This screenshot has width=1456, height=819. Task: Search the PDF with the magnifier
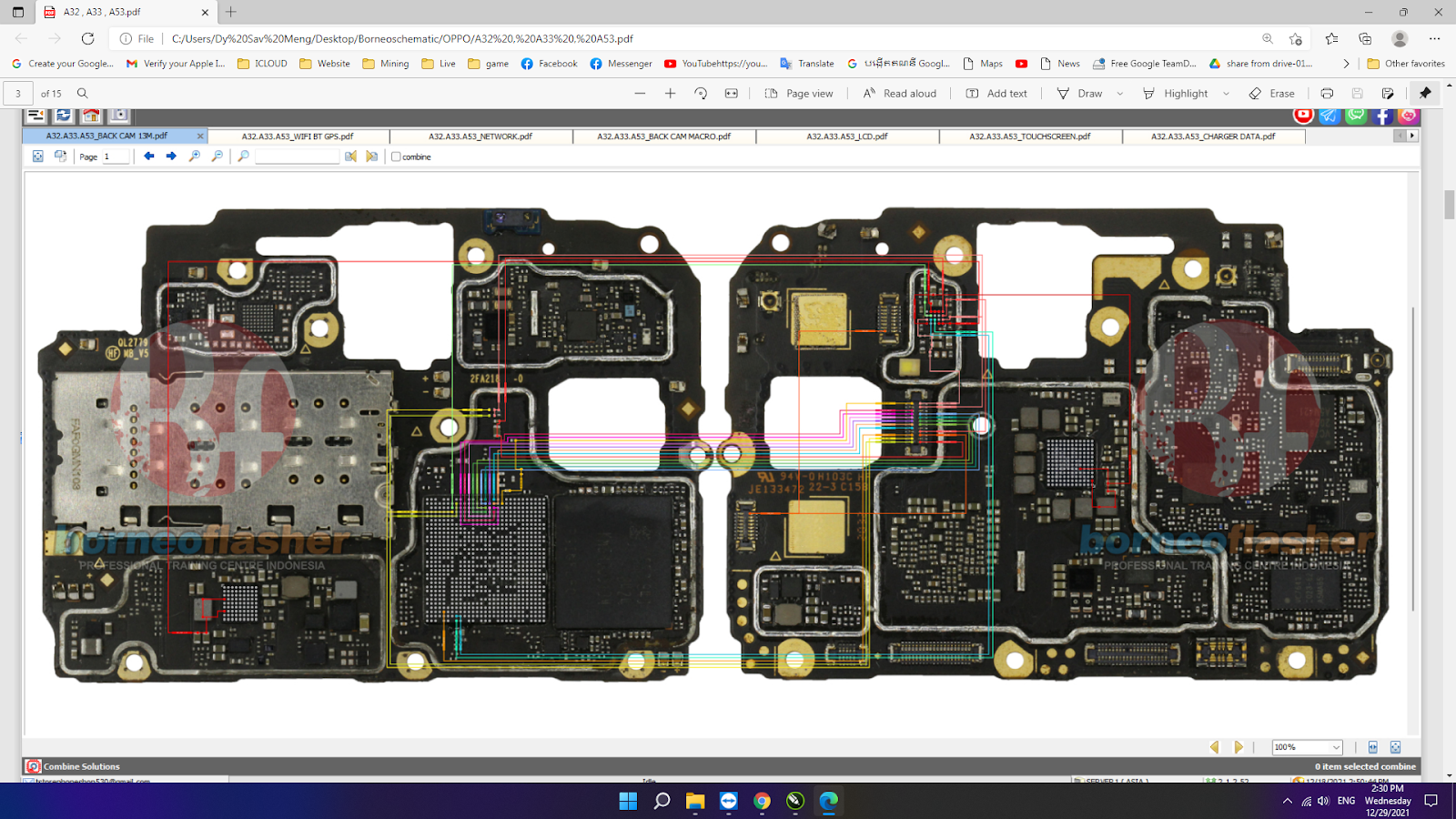[83, 94]
